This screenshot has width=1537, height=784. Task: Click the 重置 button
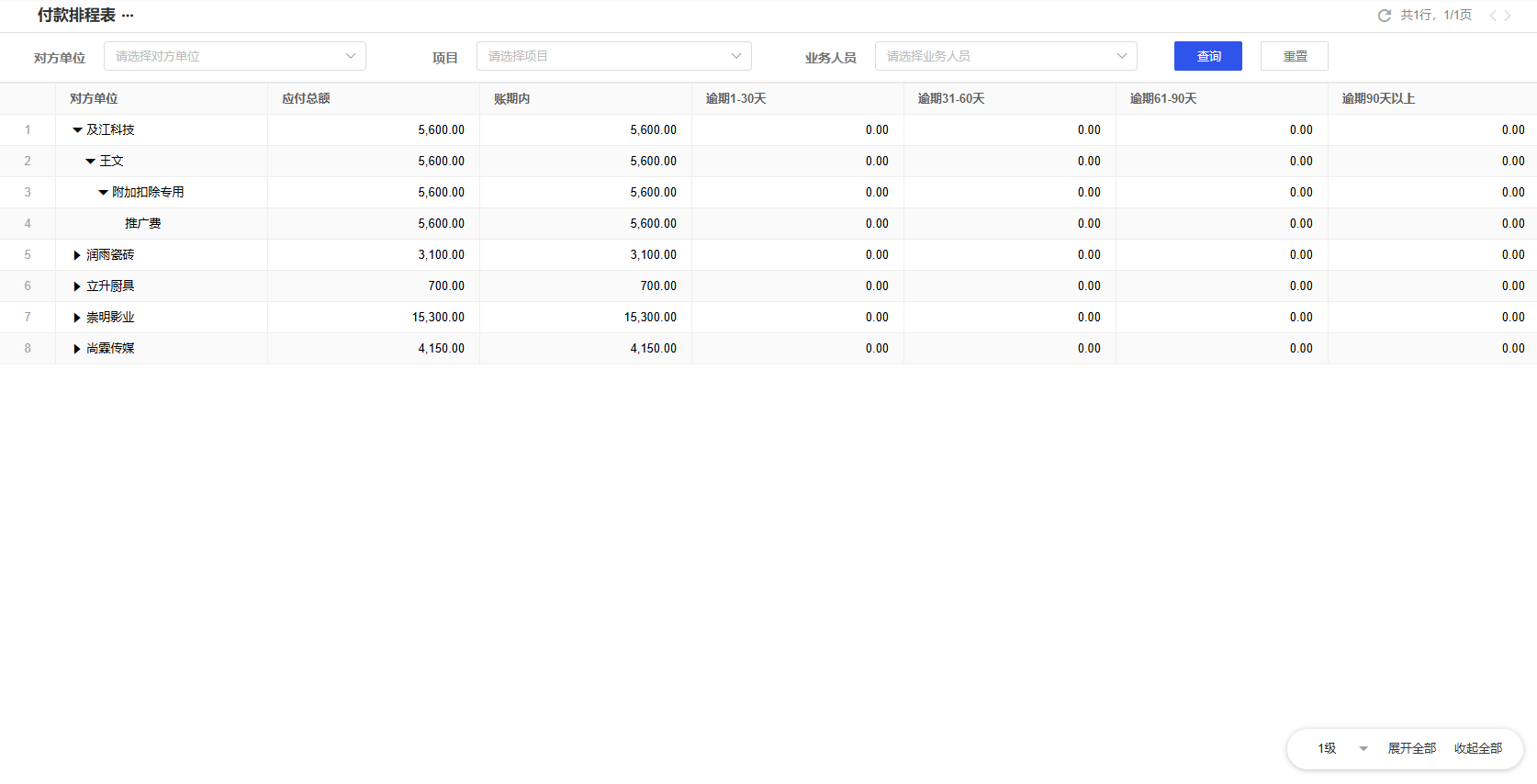1294,56
